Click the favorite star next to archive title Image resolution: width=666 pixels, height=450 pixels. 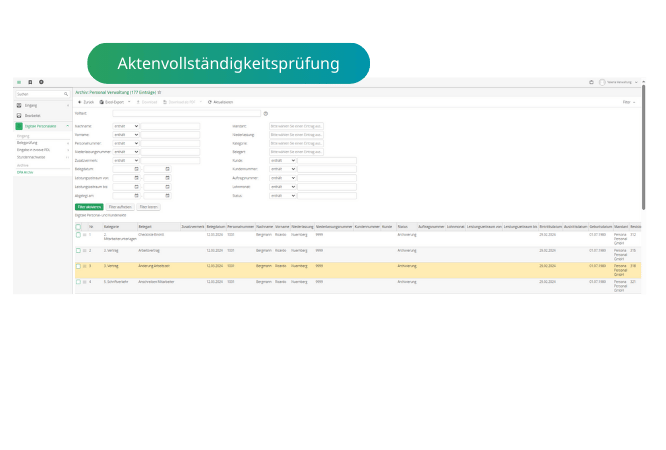tap(160, 92)
